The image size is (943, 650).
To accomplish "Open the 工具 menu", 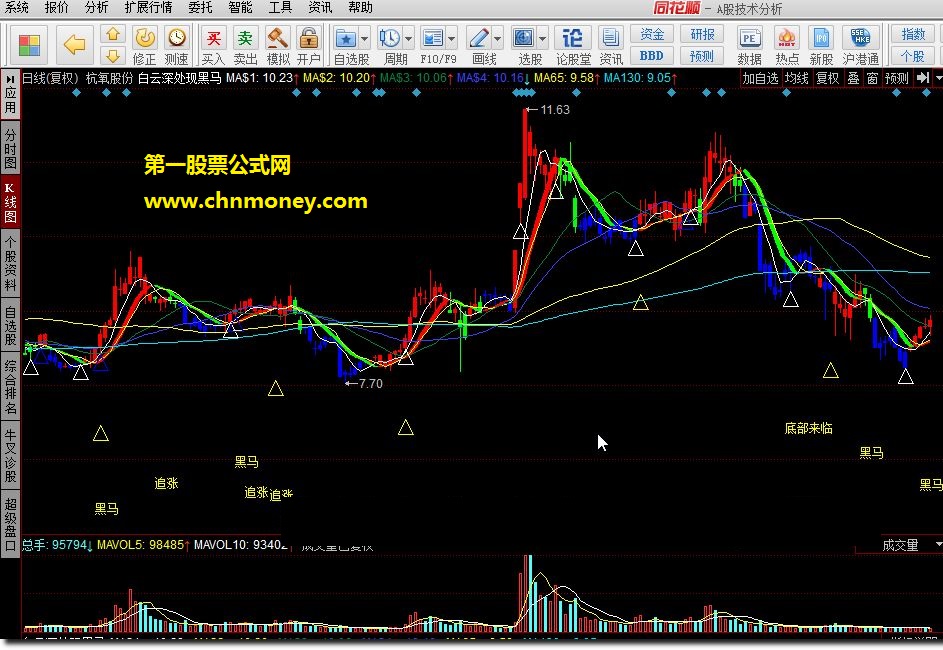I will click(x=280, y=7).
